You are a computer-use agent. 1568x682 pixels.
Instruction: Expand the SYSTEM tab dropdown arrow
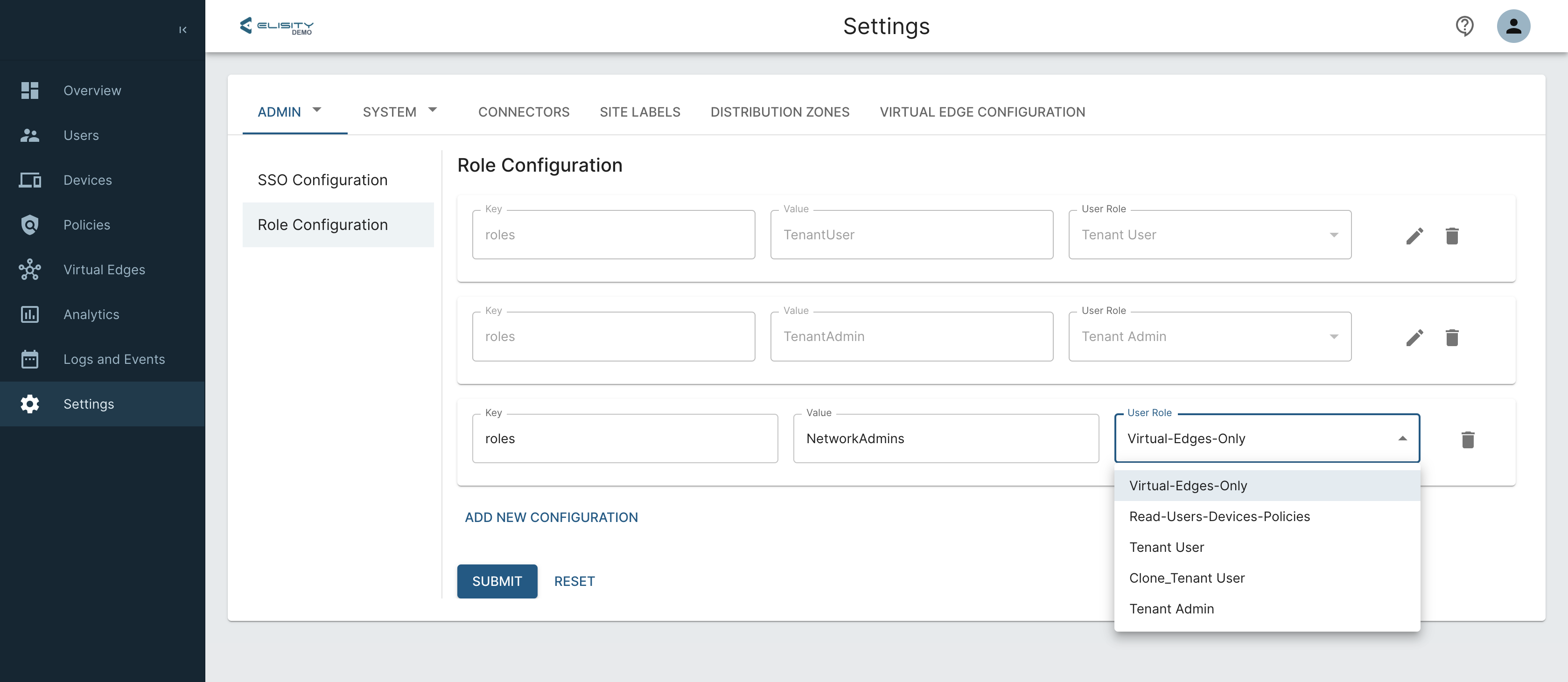(432, 110)
